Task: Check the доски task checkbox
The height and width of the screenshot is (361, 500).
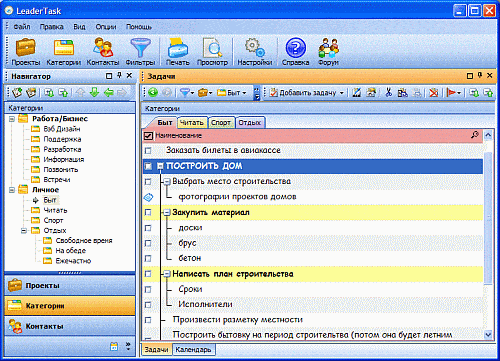Action: click(148, 228)
